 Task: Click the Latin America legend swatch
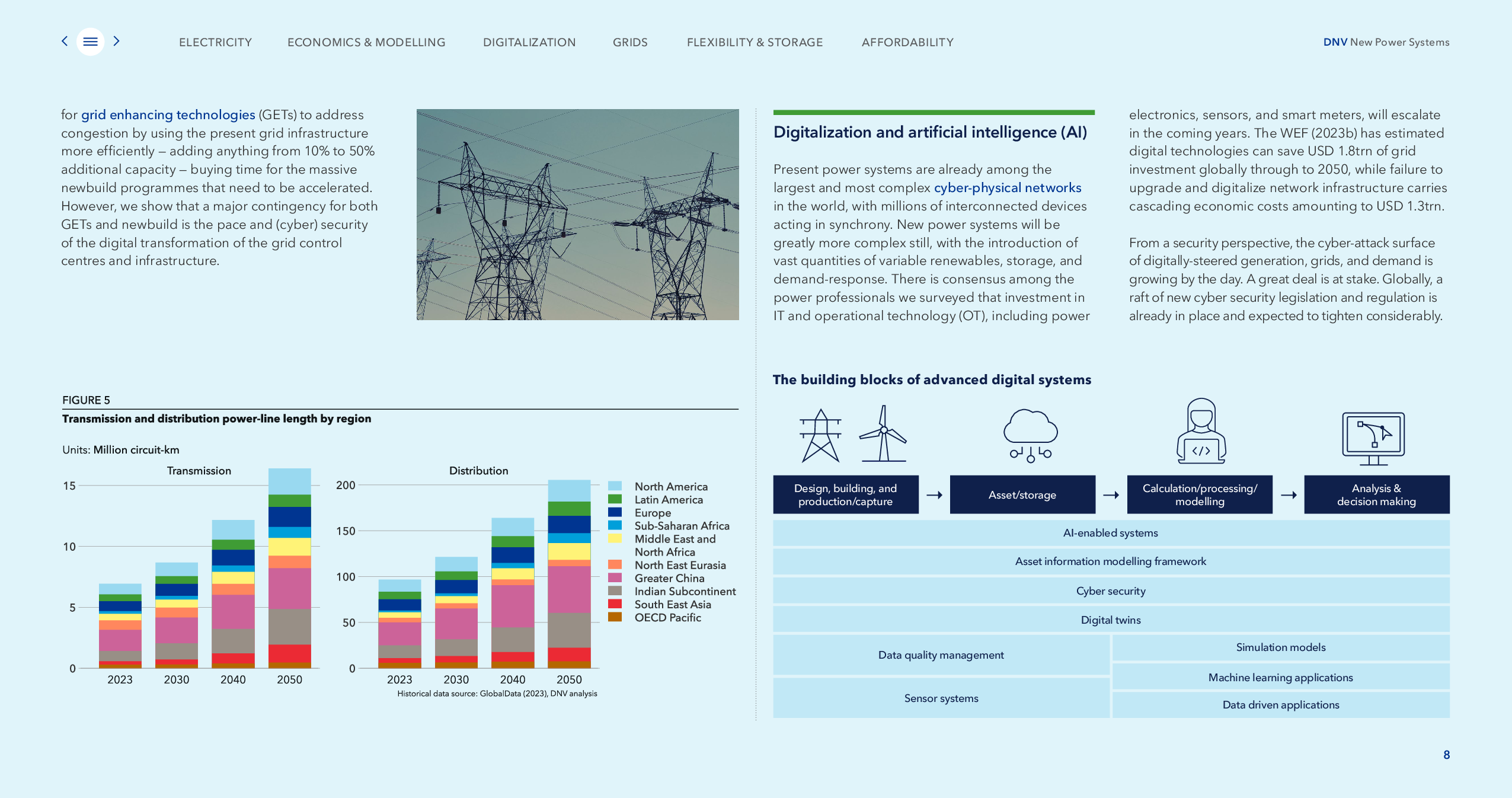615,499
